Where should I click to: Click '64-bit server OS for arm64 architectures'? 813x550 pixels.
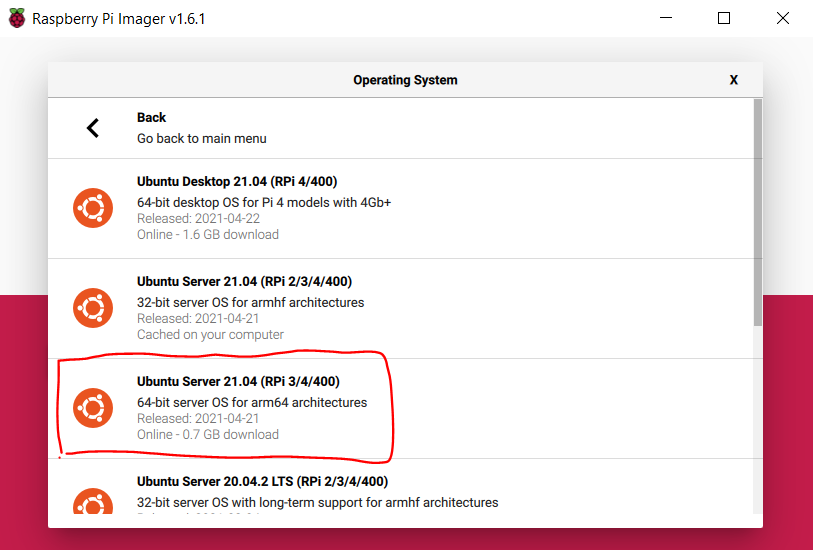[x=252, y=402]
